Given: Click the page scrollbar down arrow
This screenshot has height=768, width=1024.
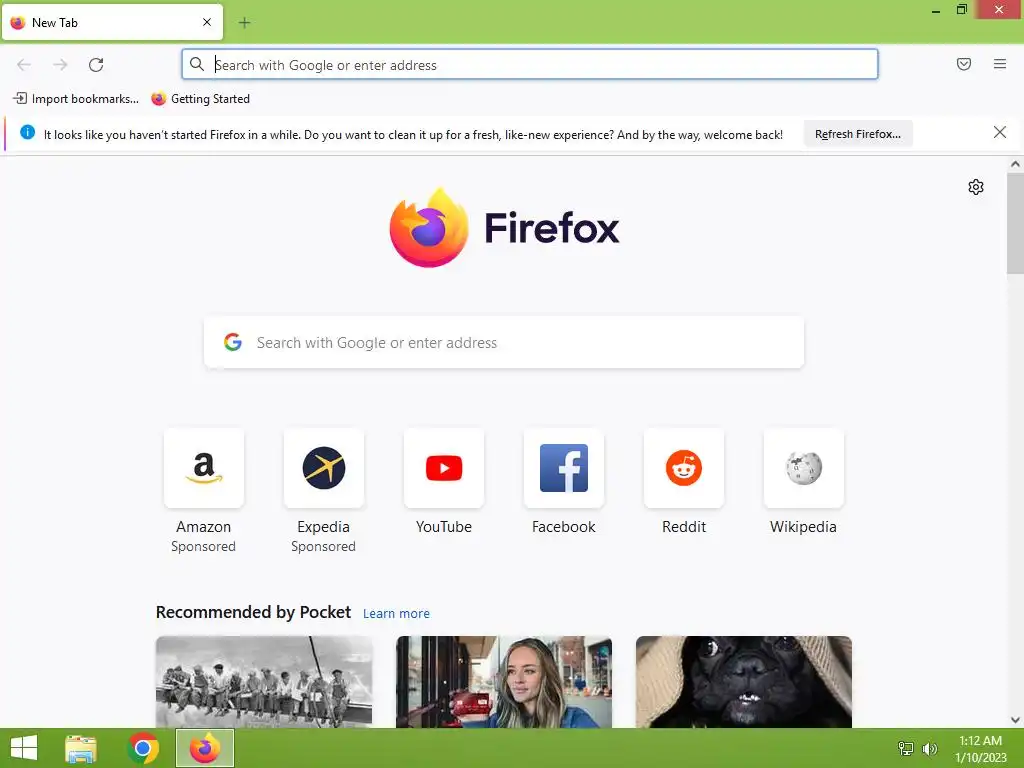Looking at the screenshot, I should click(1015, 720).
